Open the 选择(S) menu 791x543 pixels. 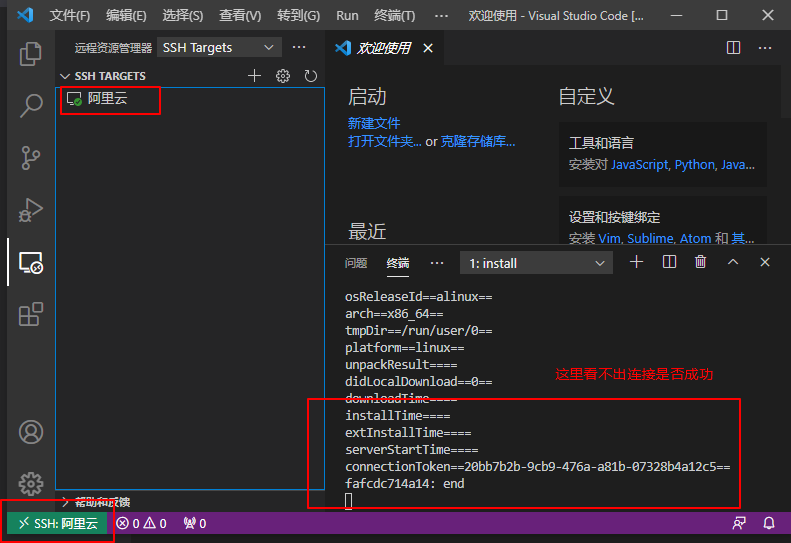point(183,16)
